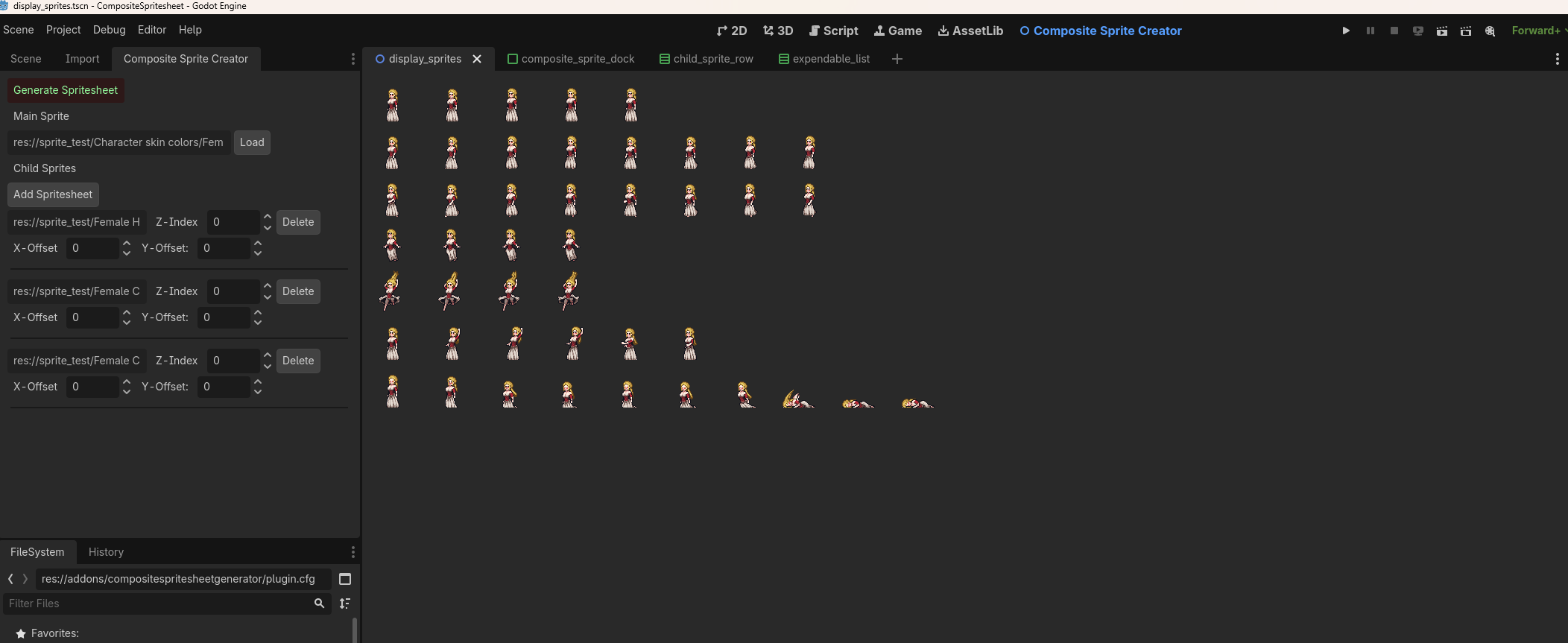The height and width of the screenshot is (643, 1568).
Task: Open dock options three-dot menu beside Composite Sprite Creator
Action: [x=353, y=59]
